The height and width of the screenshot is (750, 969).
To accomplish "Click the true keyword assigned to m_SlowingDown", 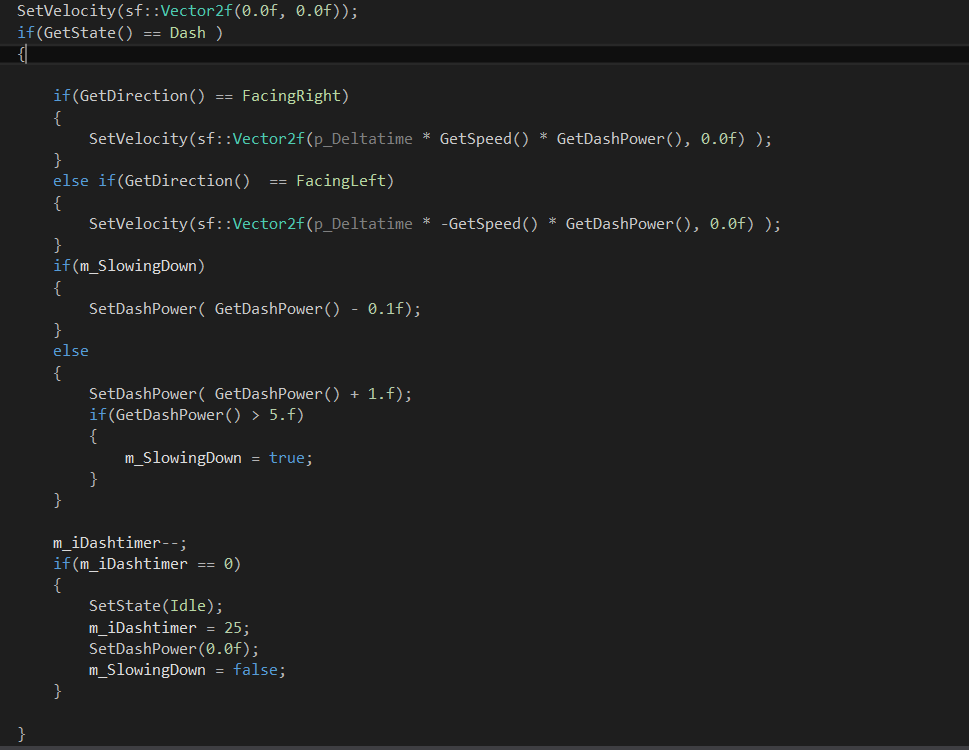I will [286, 457].
